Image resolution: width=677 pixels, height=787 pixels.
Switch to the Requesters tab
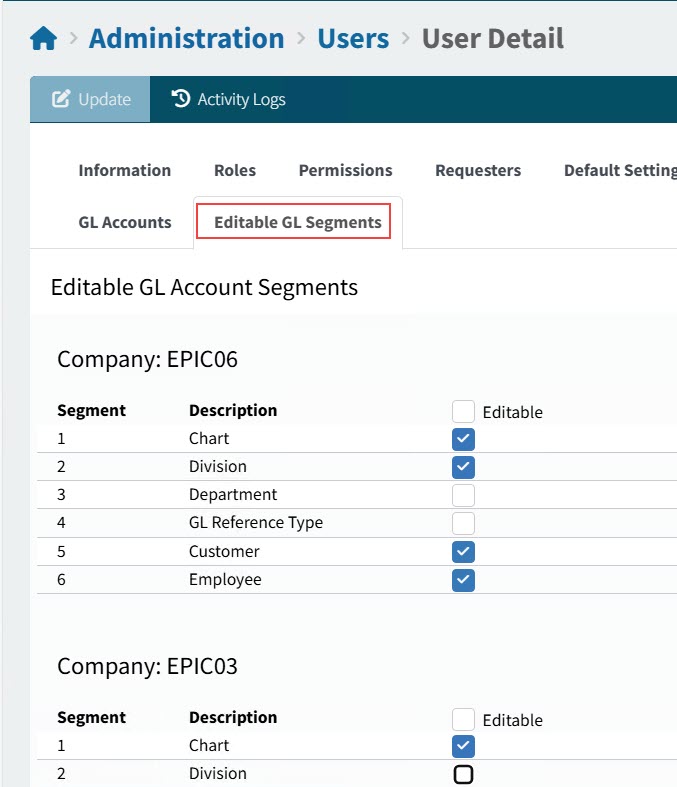tap(478, 170)
